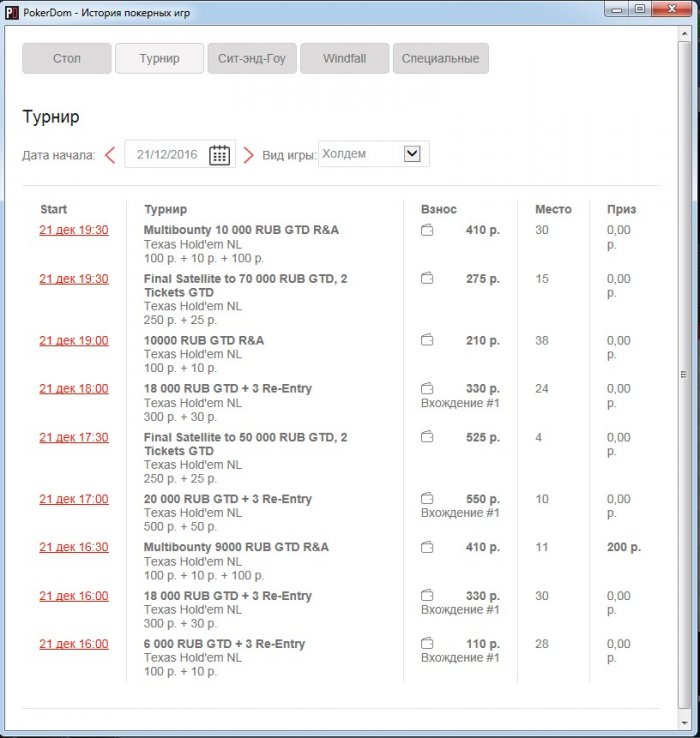
Task: Open the 21 дек 17:00 link
Action: 74,499
